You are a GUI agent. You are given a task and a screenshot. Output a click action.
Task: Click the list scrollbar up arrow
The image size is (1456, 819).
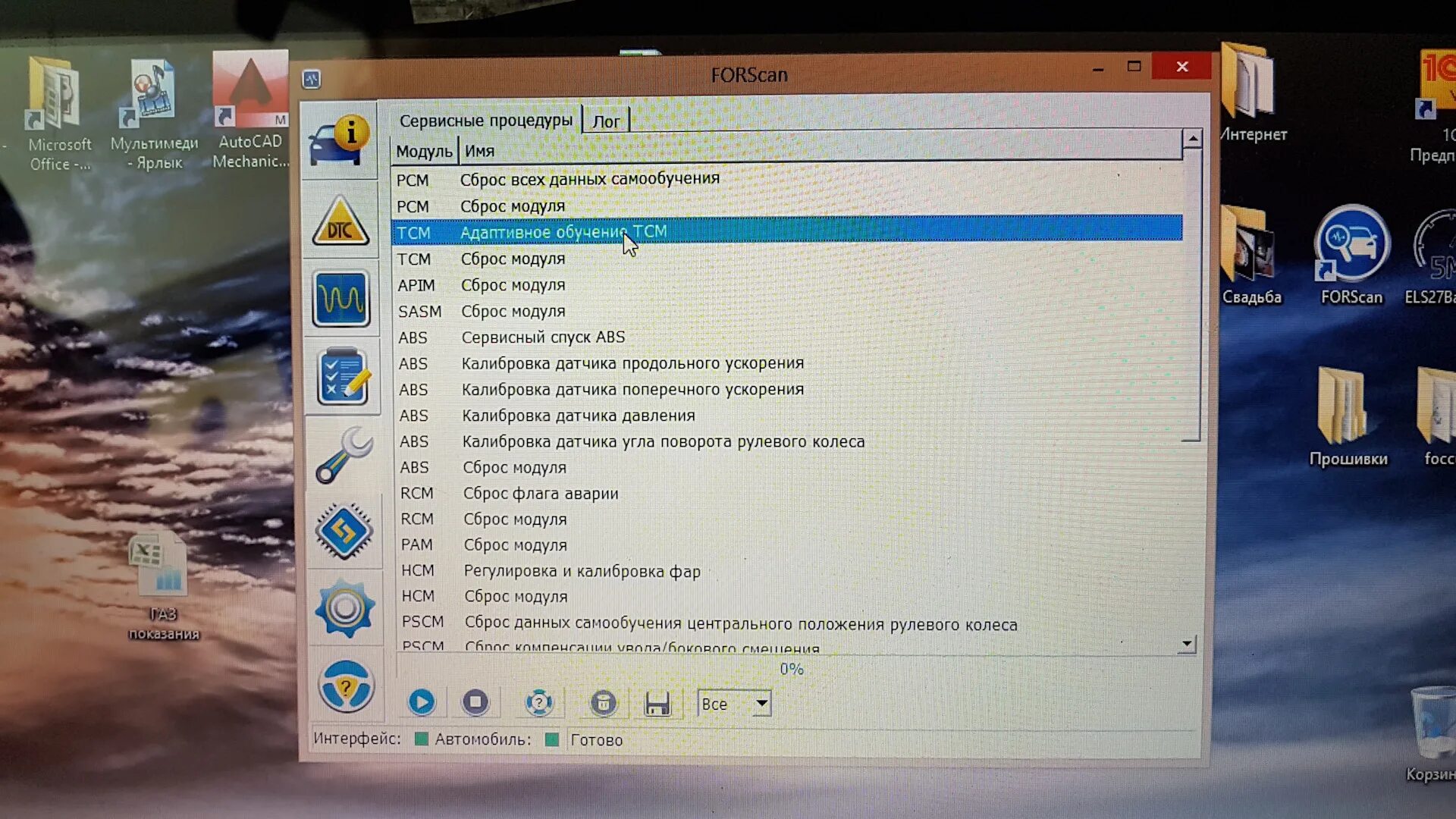[x=1192, y=139]
